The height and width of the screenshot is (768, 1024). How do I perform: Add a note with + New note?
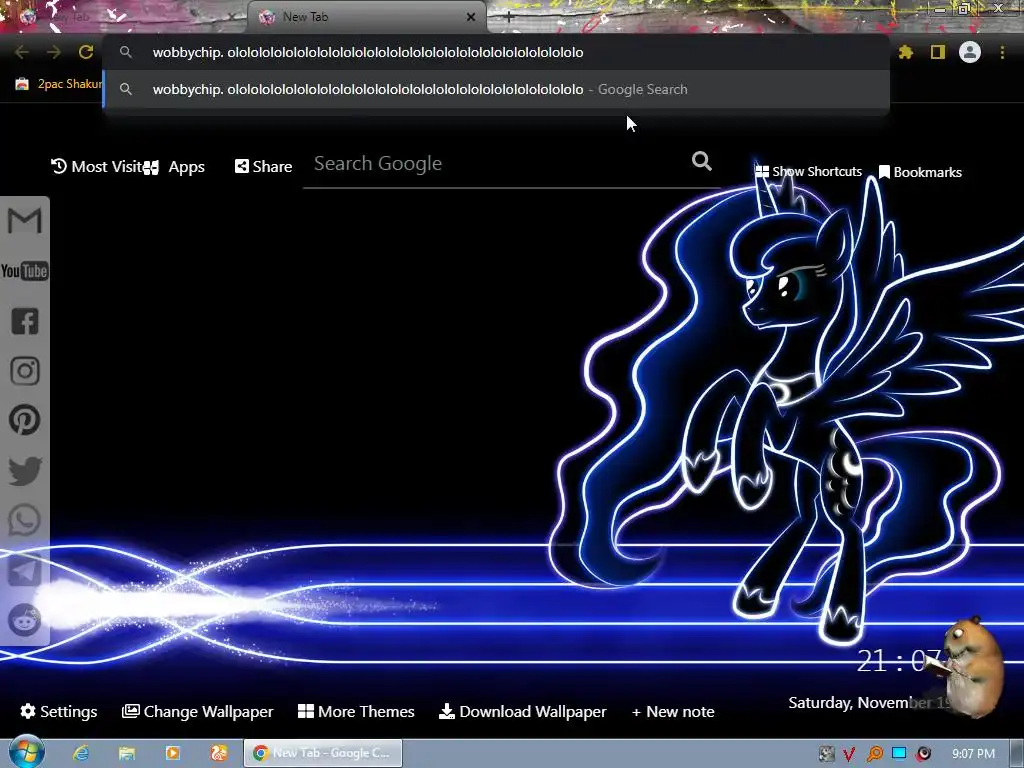point(673,712)
